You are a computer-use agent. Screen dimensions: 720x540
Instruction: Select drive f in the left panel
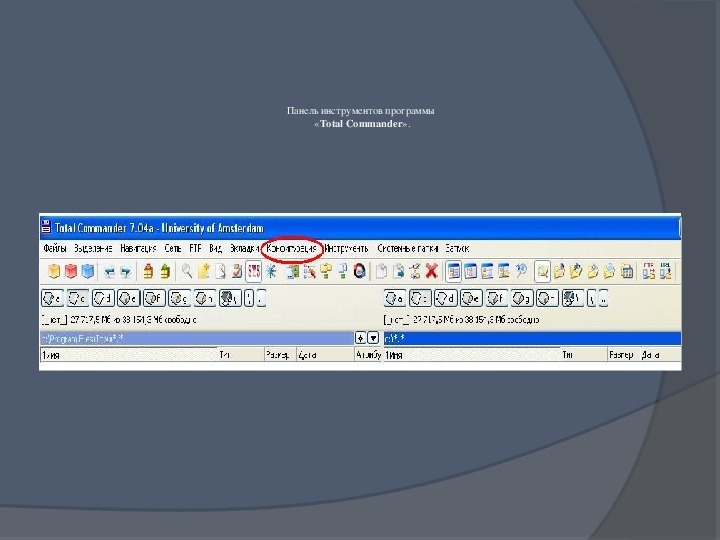pos(154,298)
